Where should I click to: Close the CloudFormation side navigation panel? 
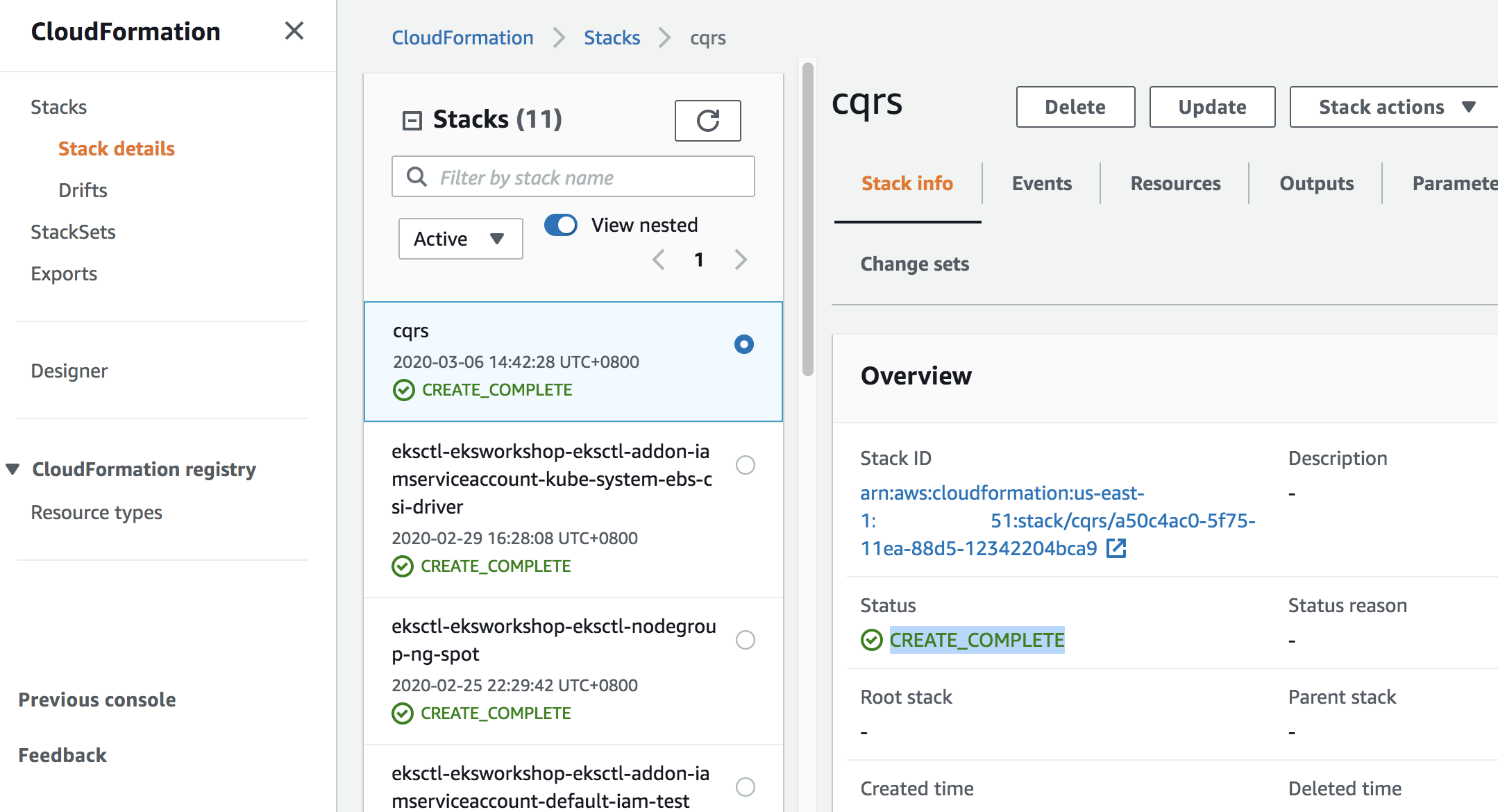click(294, 31)
